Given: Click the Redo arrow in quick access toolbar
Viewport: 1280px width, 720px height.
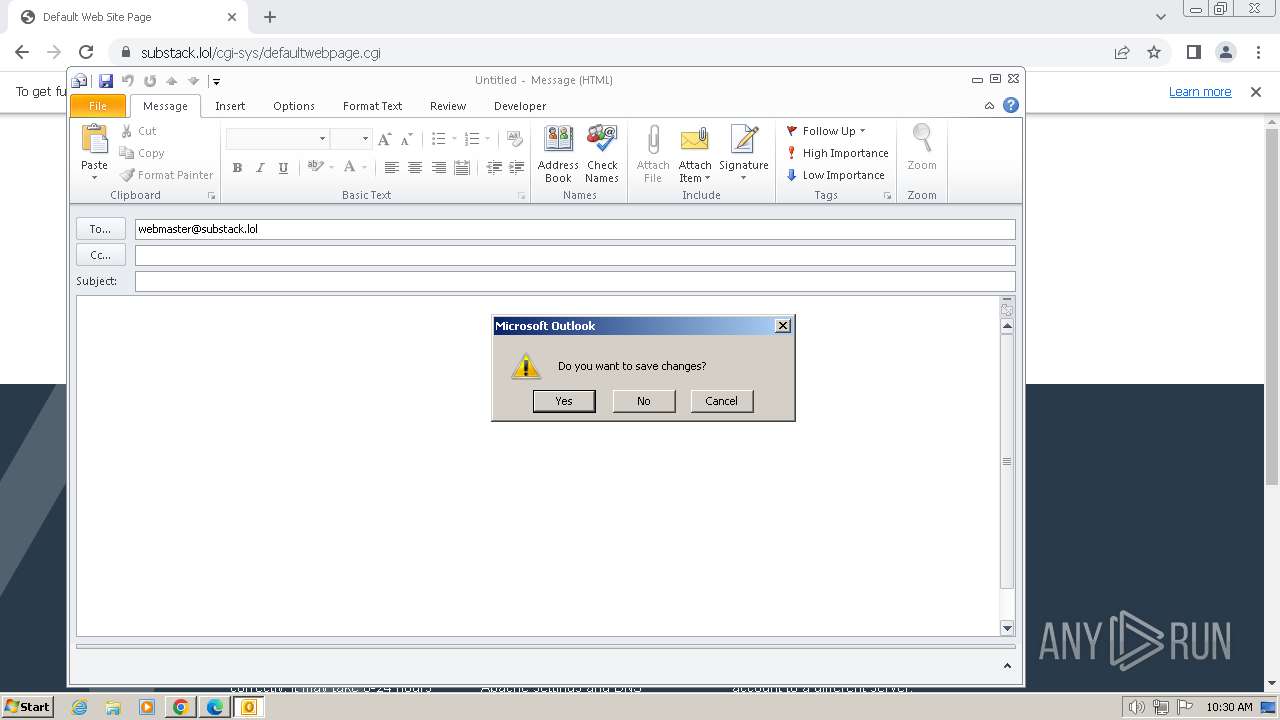Looking at the screenshot, I should (150, 81).
